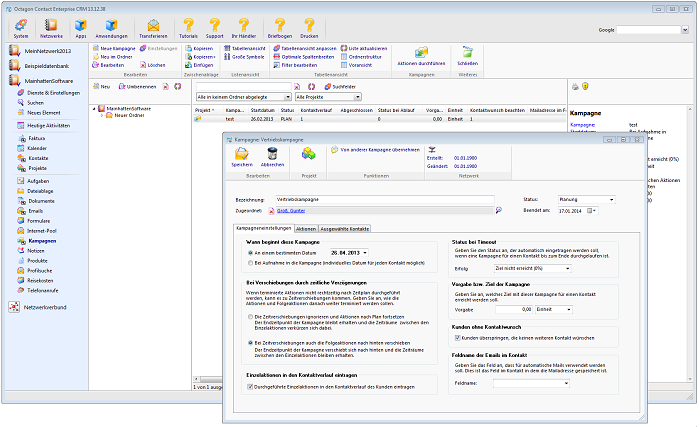Click Löschen in ribbon
700x427 pixels.
[x=152, y=65]
